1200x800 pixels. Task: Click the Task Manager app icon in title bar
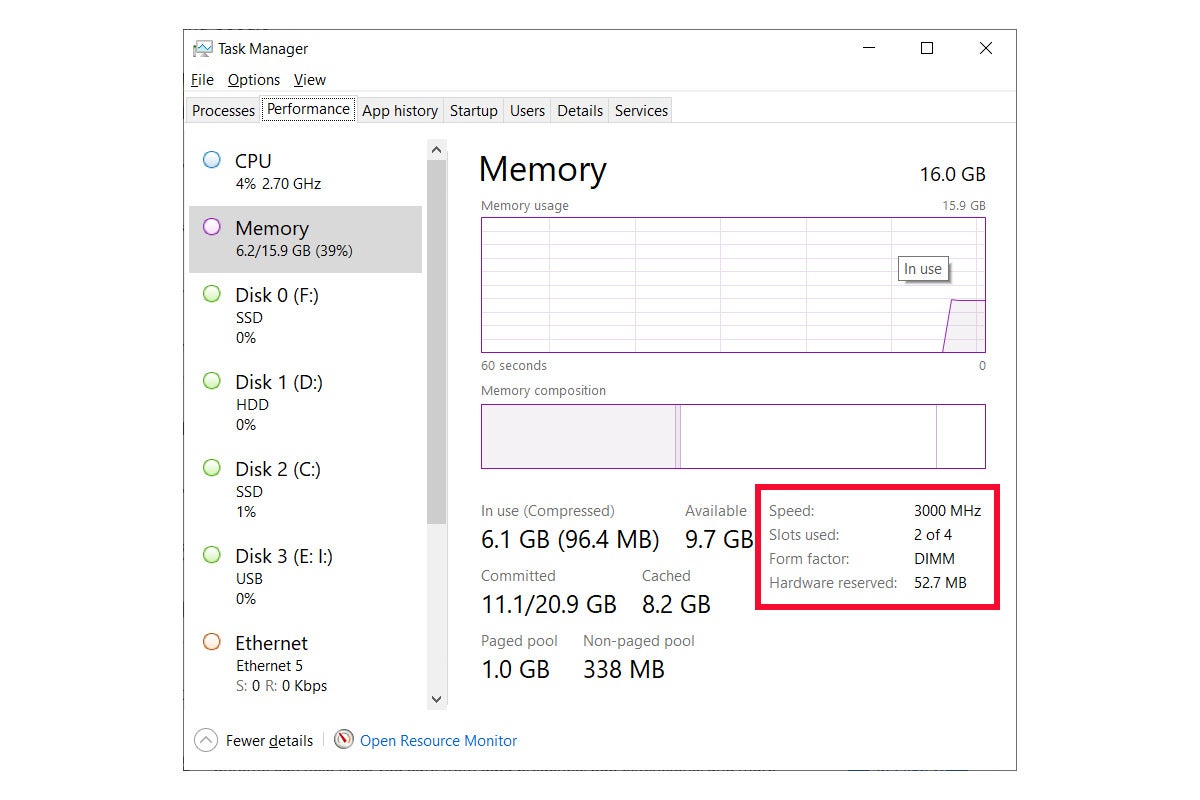click(203, 49)
